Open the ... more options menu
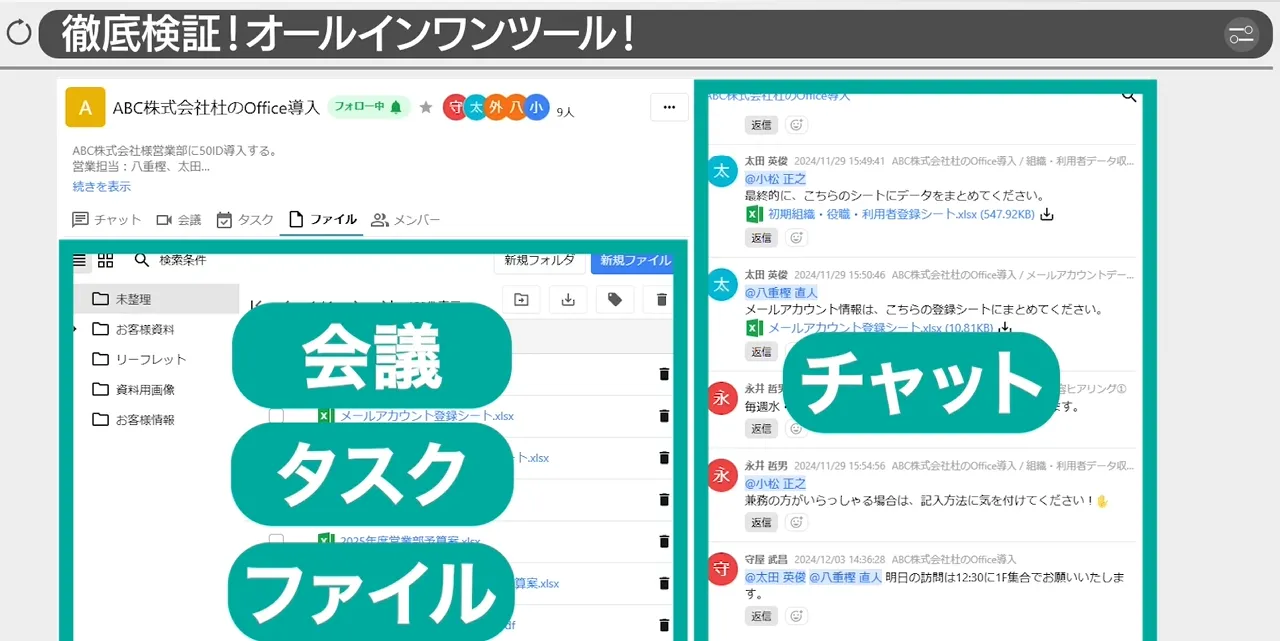1280x641 pixels. [x=669, y=107]
